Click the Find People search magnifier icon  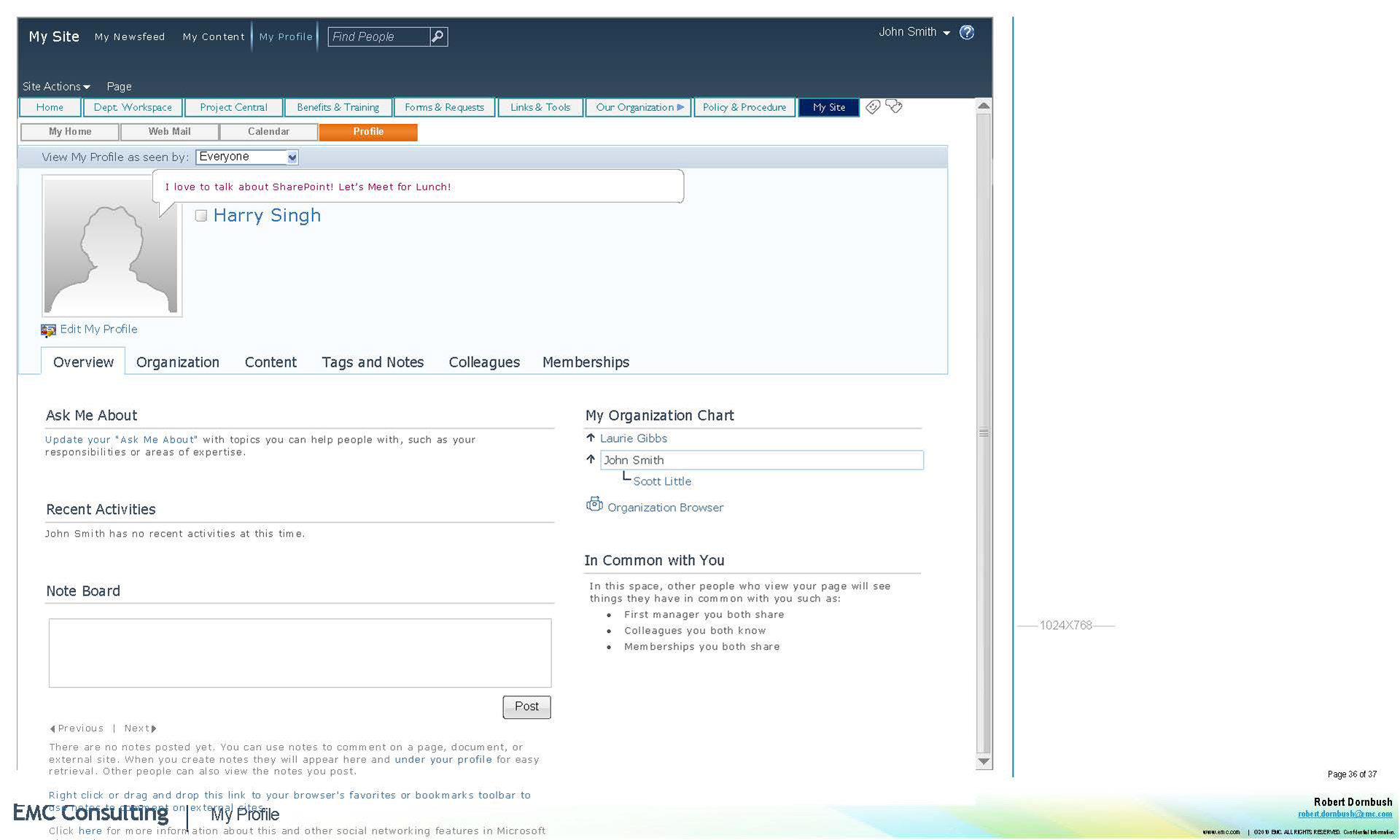(437, 36)
